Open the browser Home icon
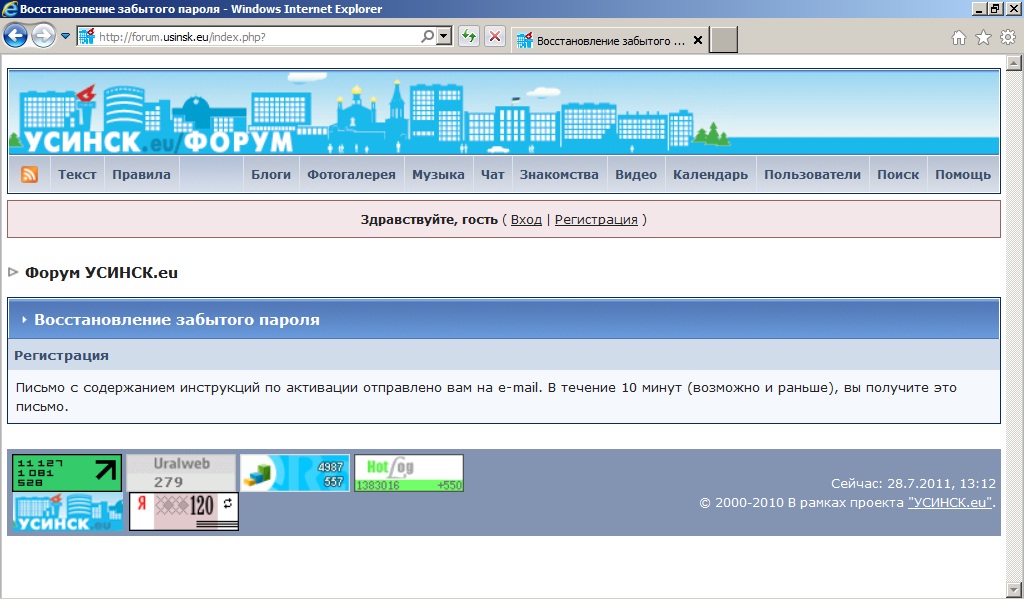The width and height of the screenshot is (1024, 600). pyautogui.click(x=959, y=38)
